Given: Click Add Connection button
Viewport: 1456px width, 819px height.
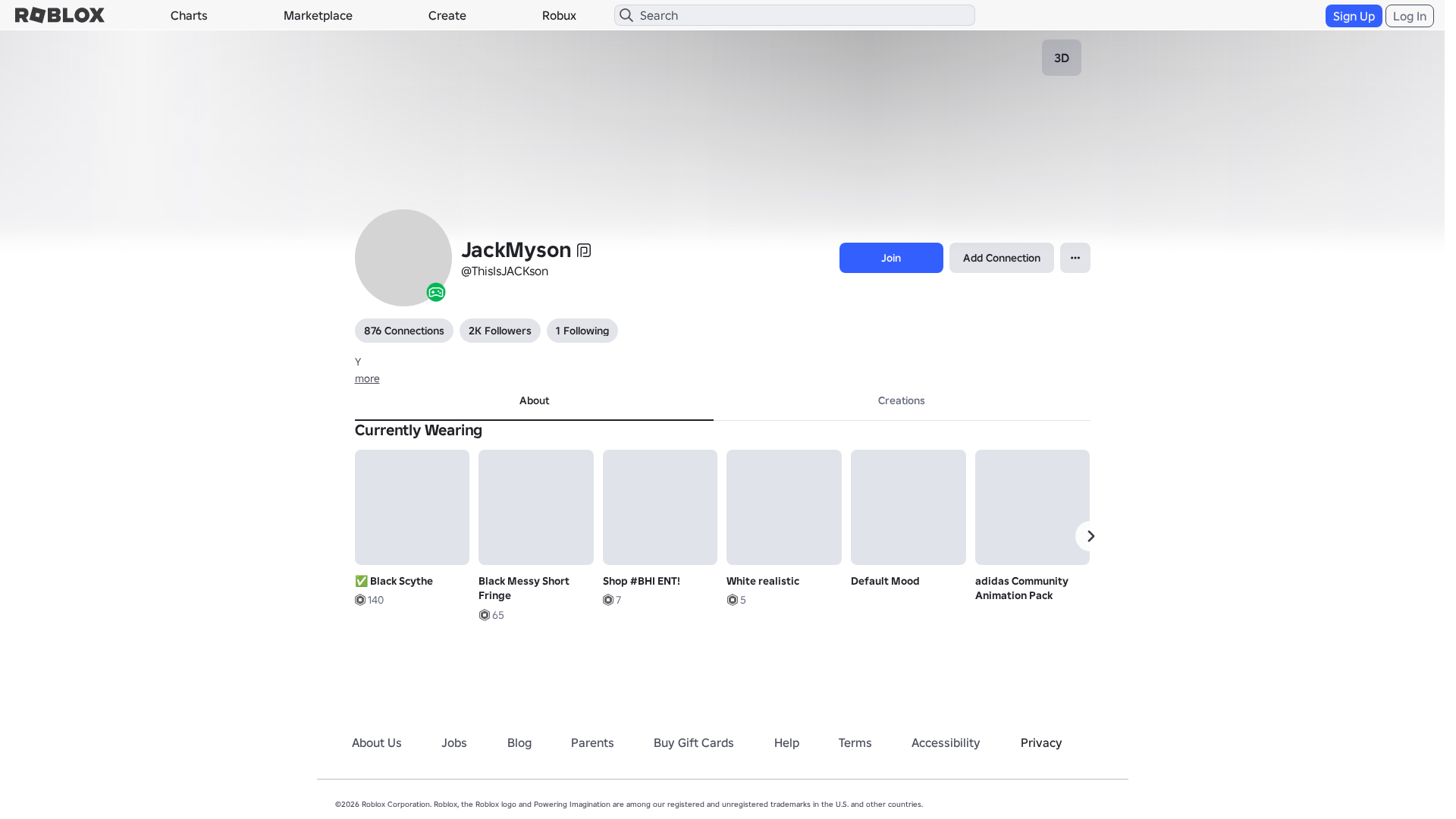Looking at the screenshot, I should click(x=1002, y=258).
